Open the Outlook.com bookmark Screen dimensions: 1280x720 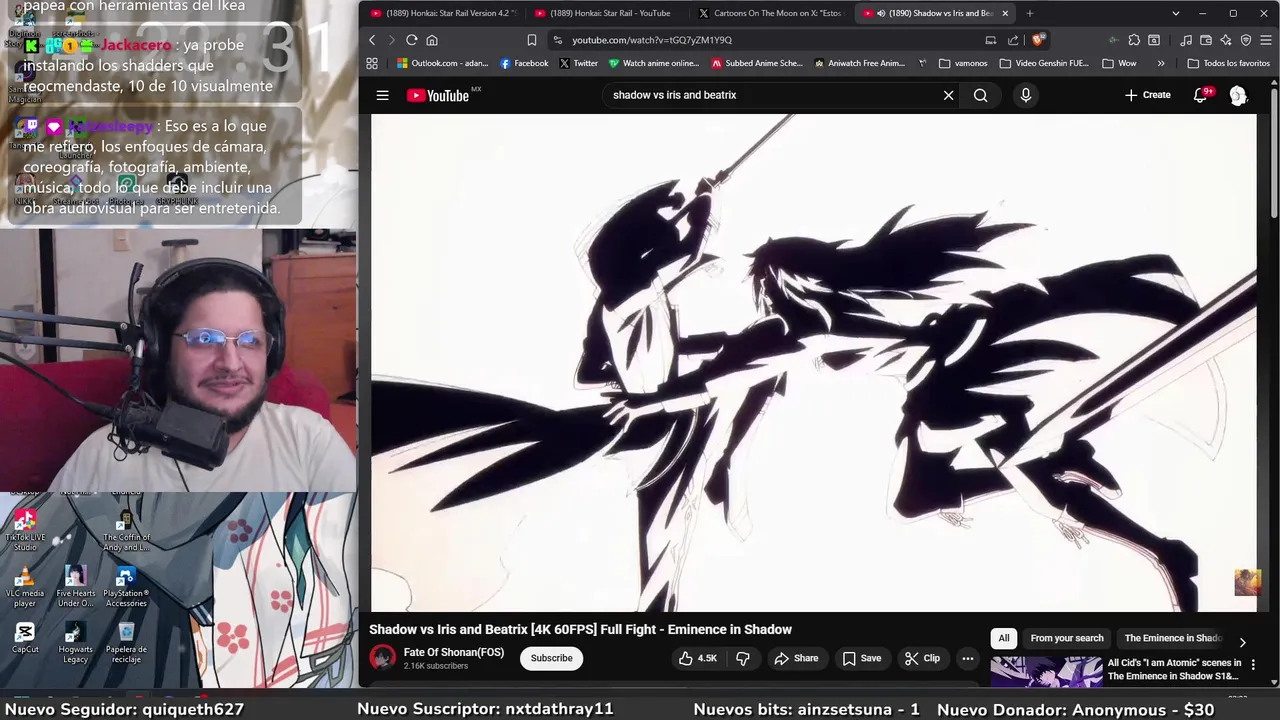[x=442, y=63]
